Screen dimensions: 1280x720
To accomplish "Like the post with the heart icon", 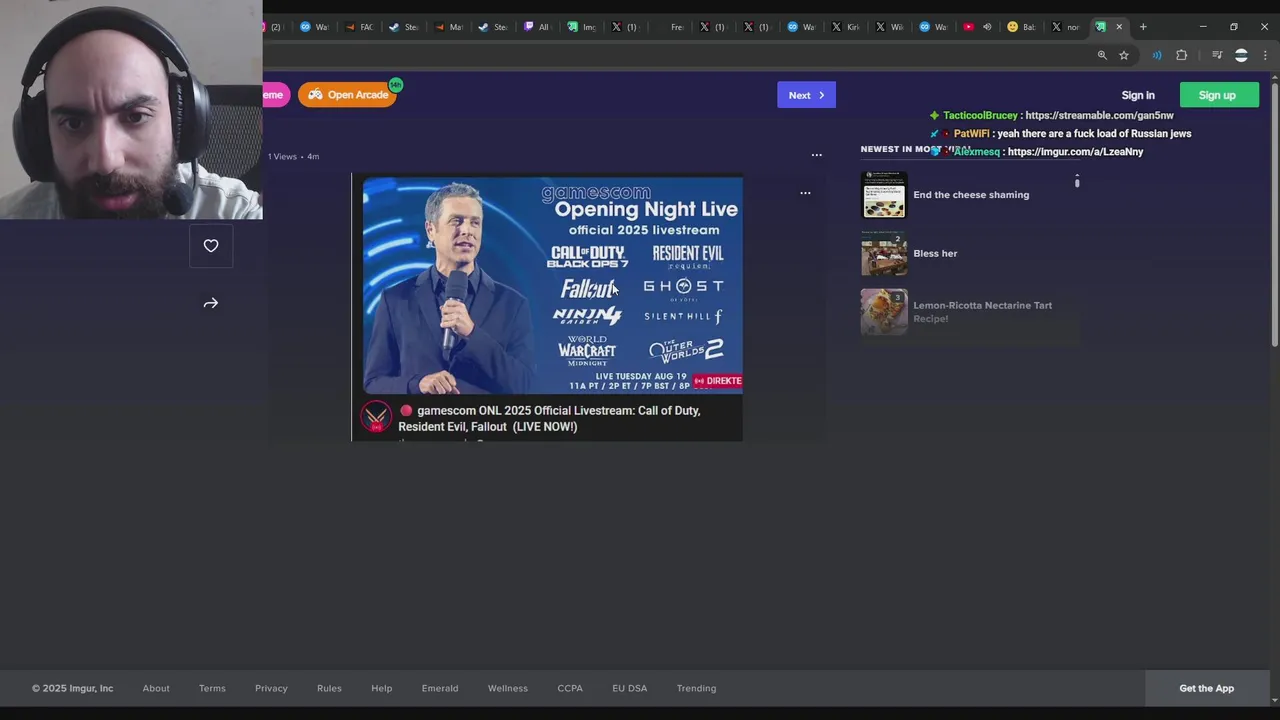I will click(x=211, y=246).
